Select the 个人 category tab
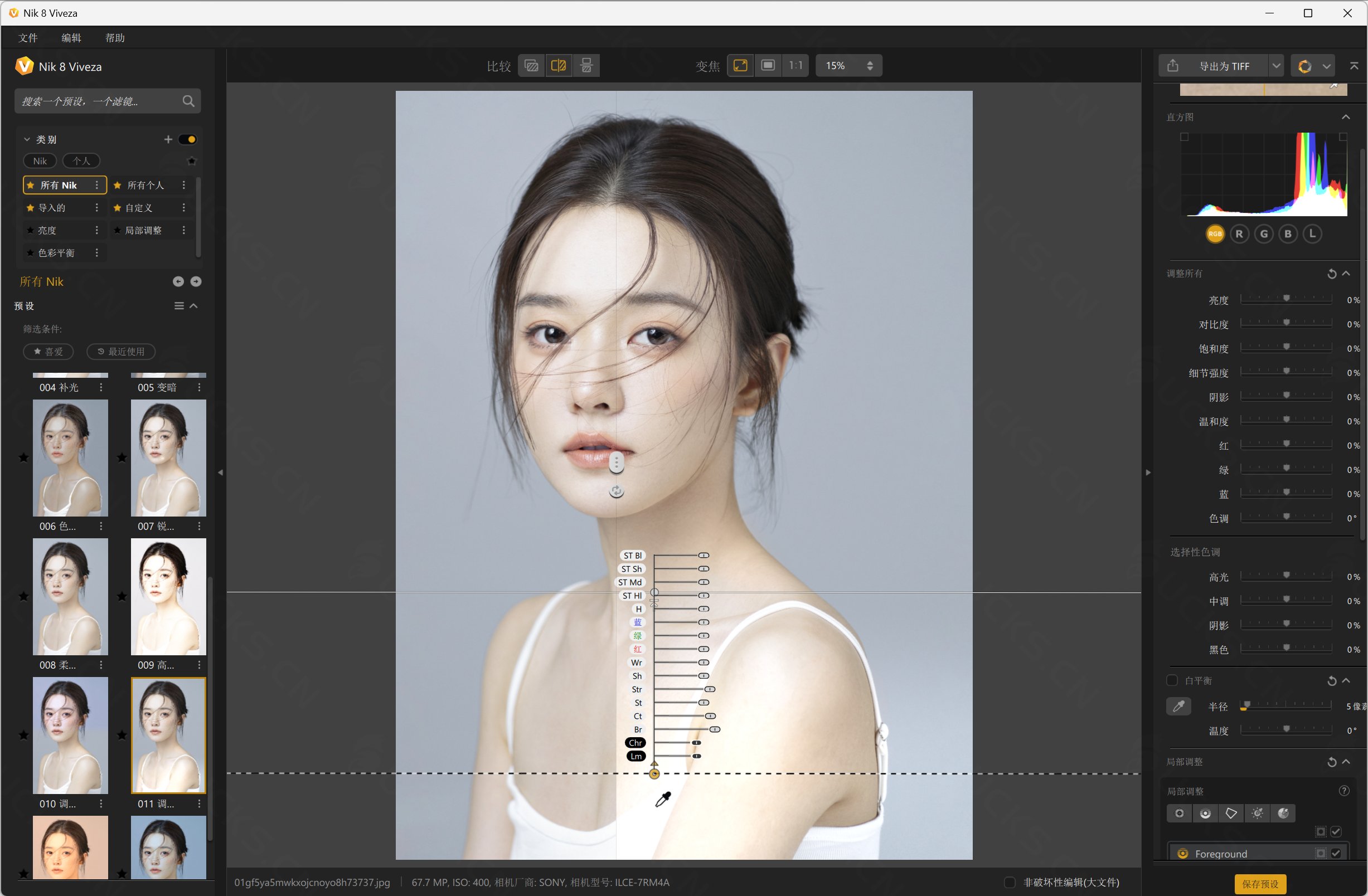The width and height of the screenshot is (1368, 896). point(81,161)
